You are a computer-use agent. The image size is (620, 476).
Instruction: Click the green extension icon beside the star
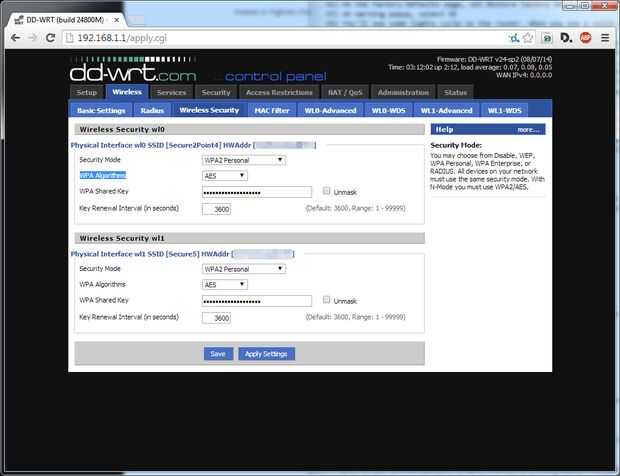[547, 38]
